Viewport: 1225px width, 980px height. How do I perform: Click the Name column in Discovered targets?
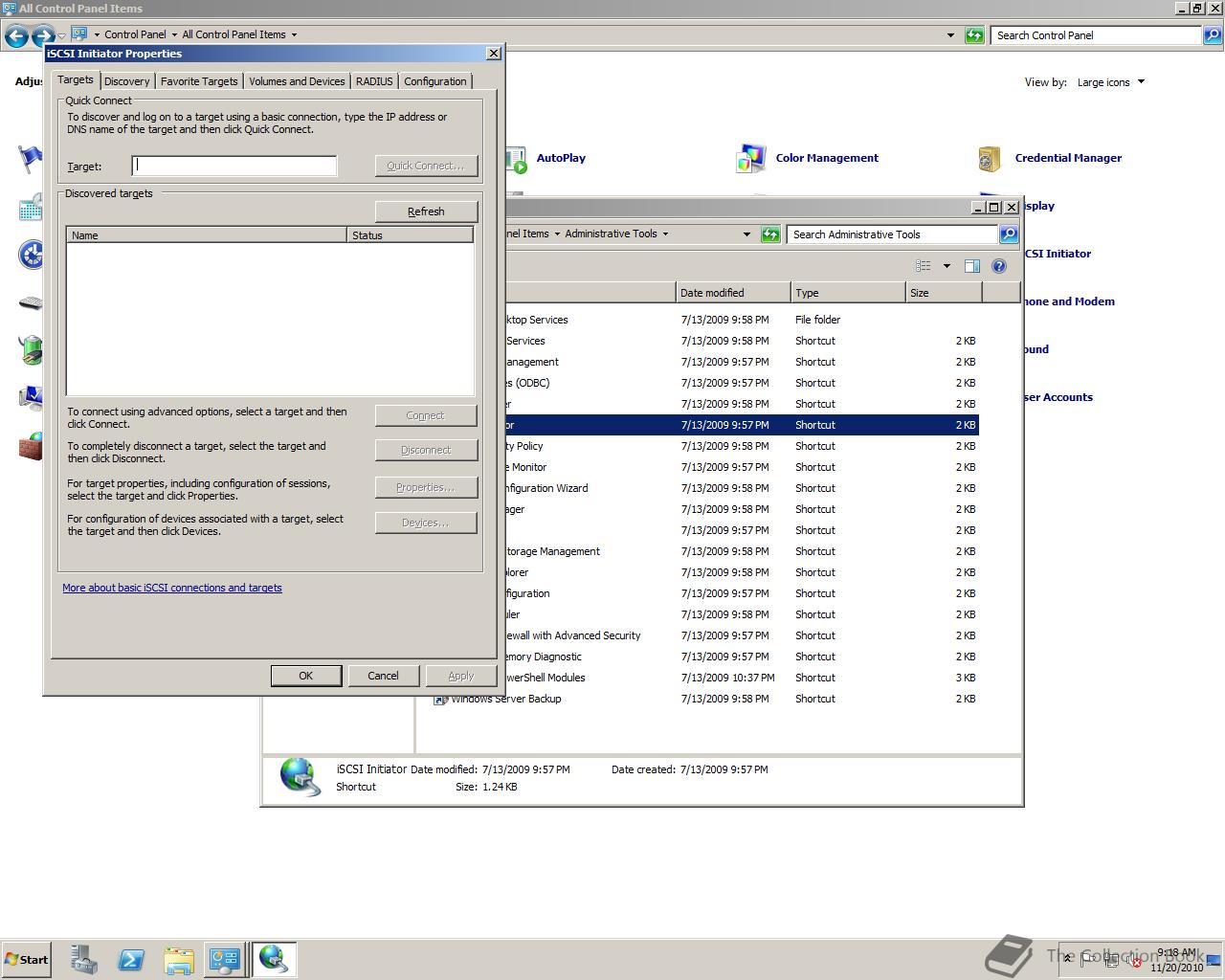(x=207, y=234)
